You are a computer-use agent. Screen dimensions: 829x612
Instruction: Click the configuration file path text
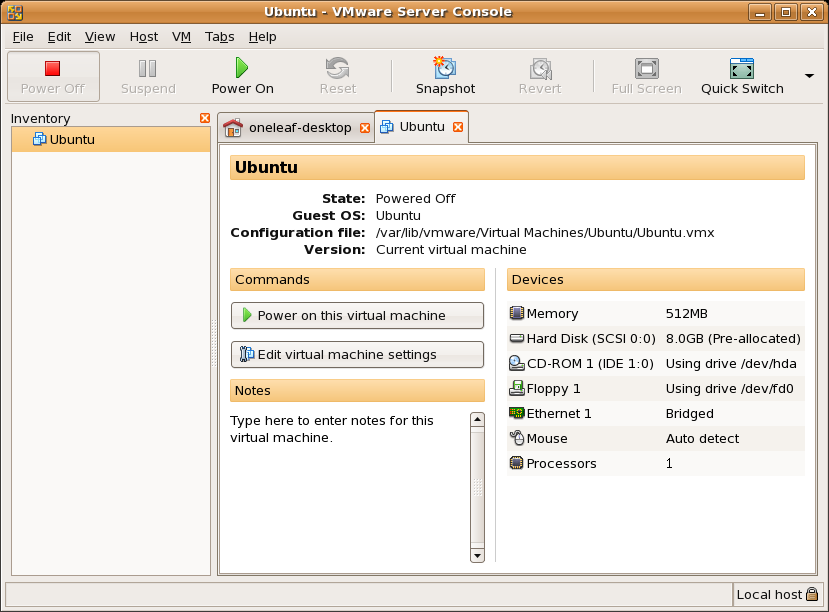(545, 233)
